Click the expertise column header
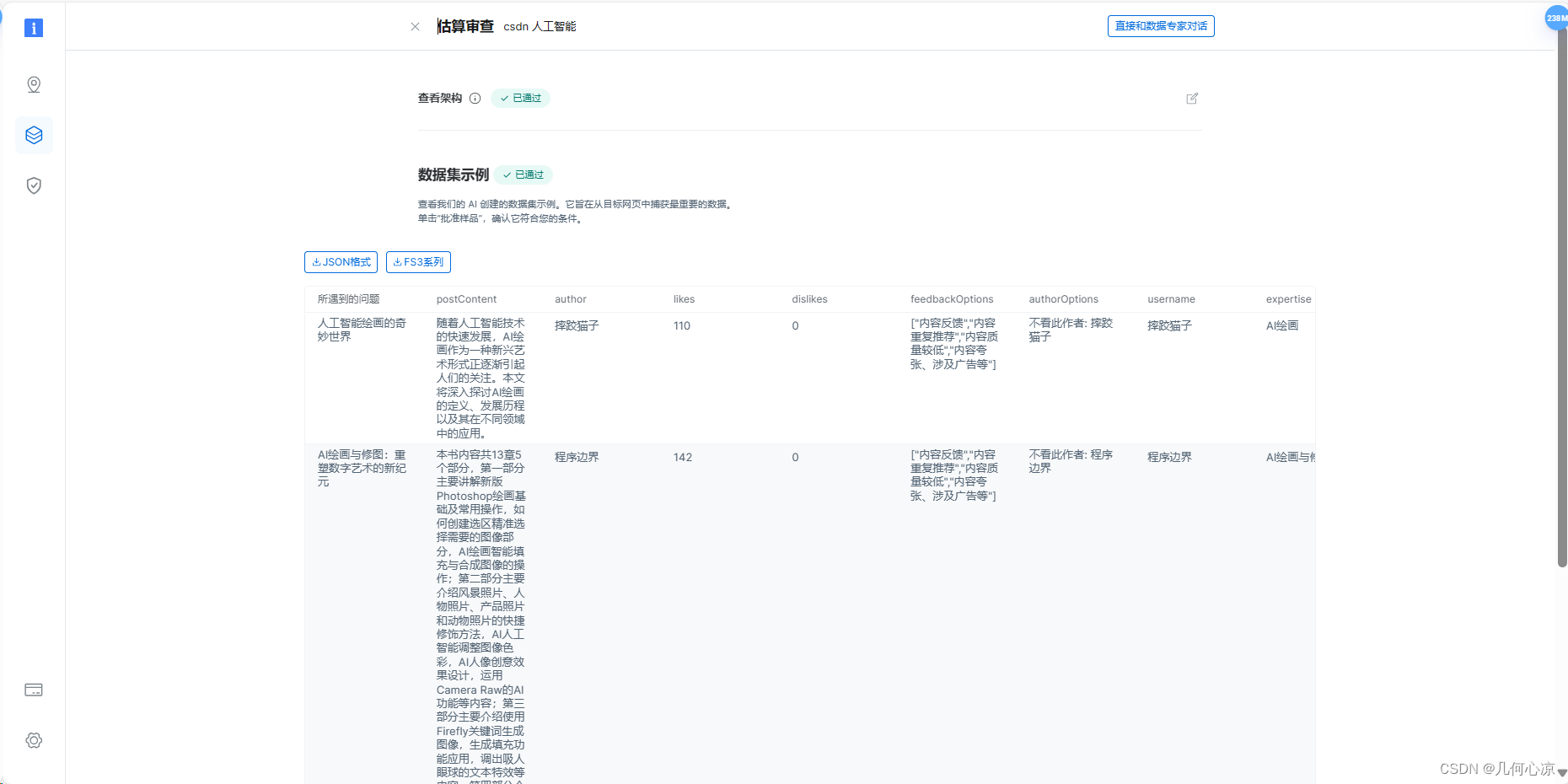1568x784 pixels. (1288, 299)
